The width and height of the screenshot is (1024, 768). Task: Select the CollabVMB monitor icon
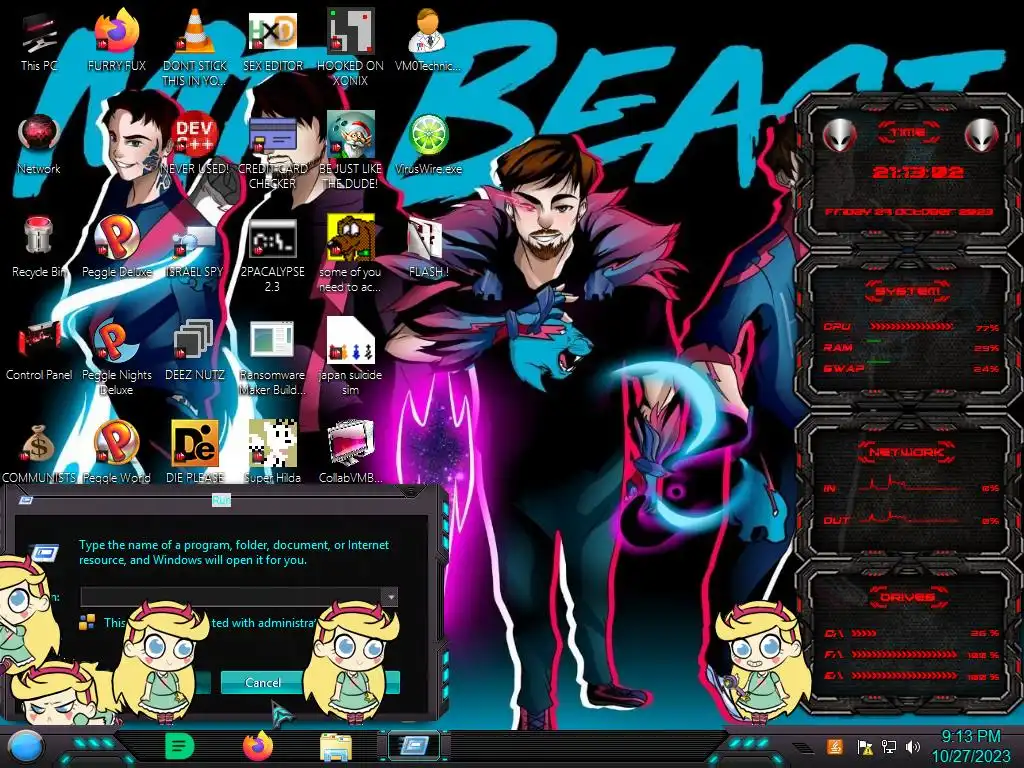click(350, 443)
